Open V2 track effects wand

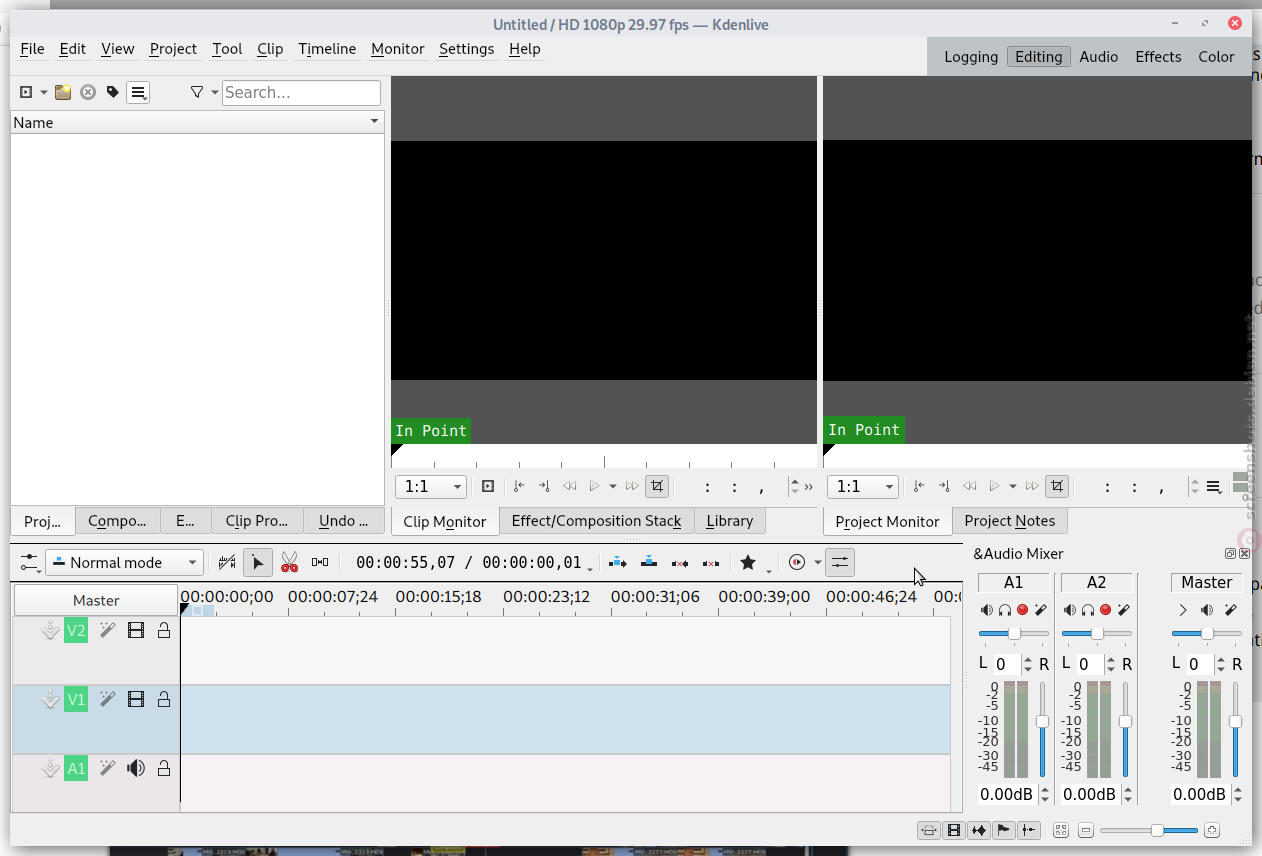tap(107, 630)
